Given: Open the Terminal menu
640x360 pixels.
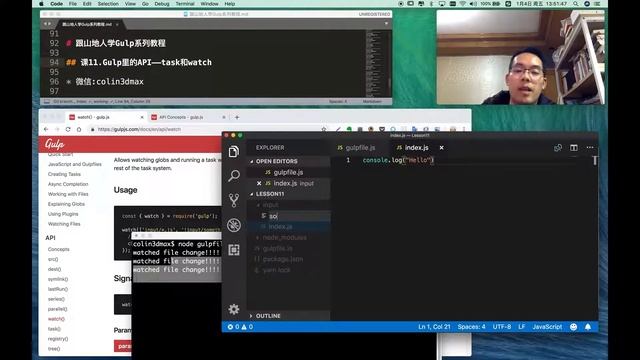Looking at the screenshot, I should coord(185,4).
